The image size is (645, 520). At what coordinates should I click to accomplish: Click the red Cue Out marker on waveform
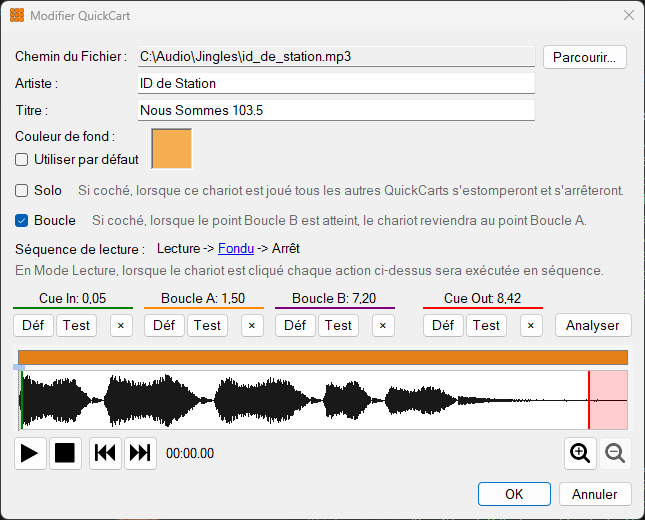tap(589, 400)
